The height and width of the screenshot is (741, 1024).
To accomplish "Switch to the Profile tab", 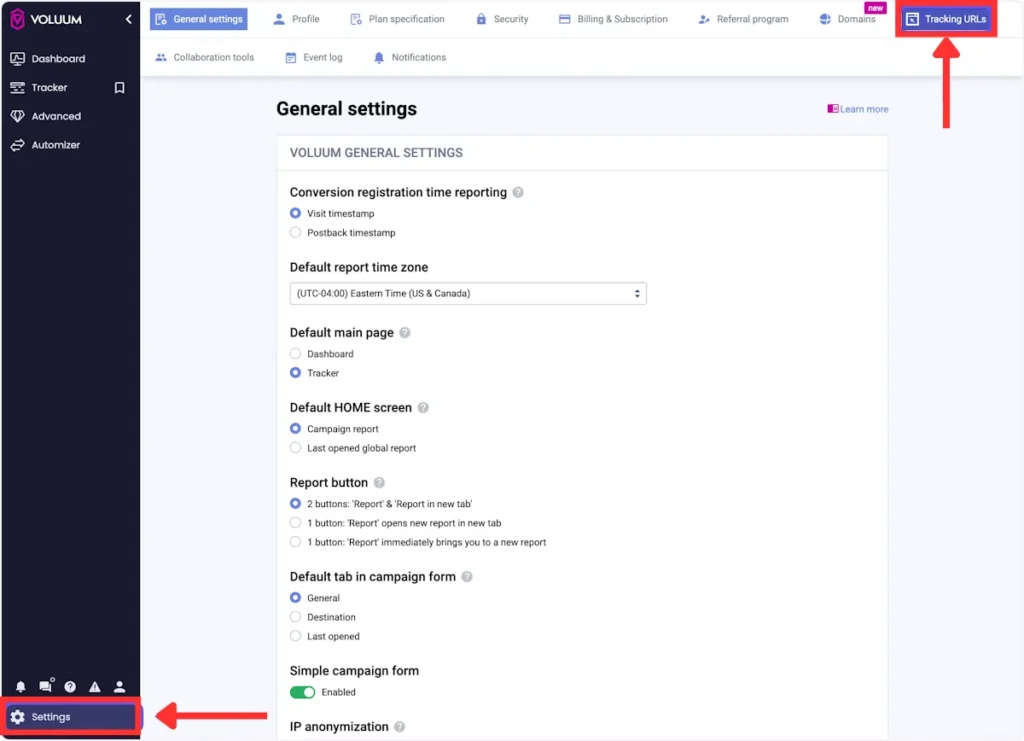I will coord(296,19).
